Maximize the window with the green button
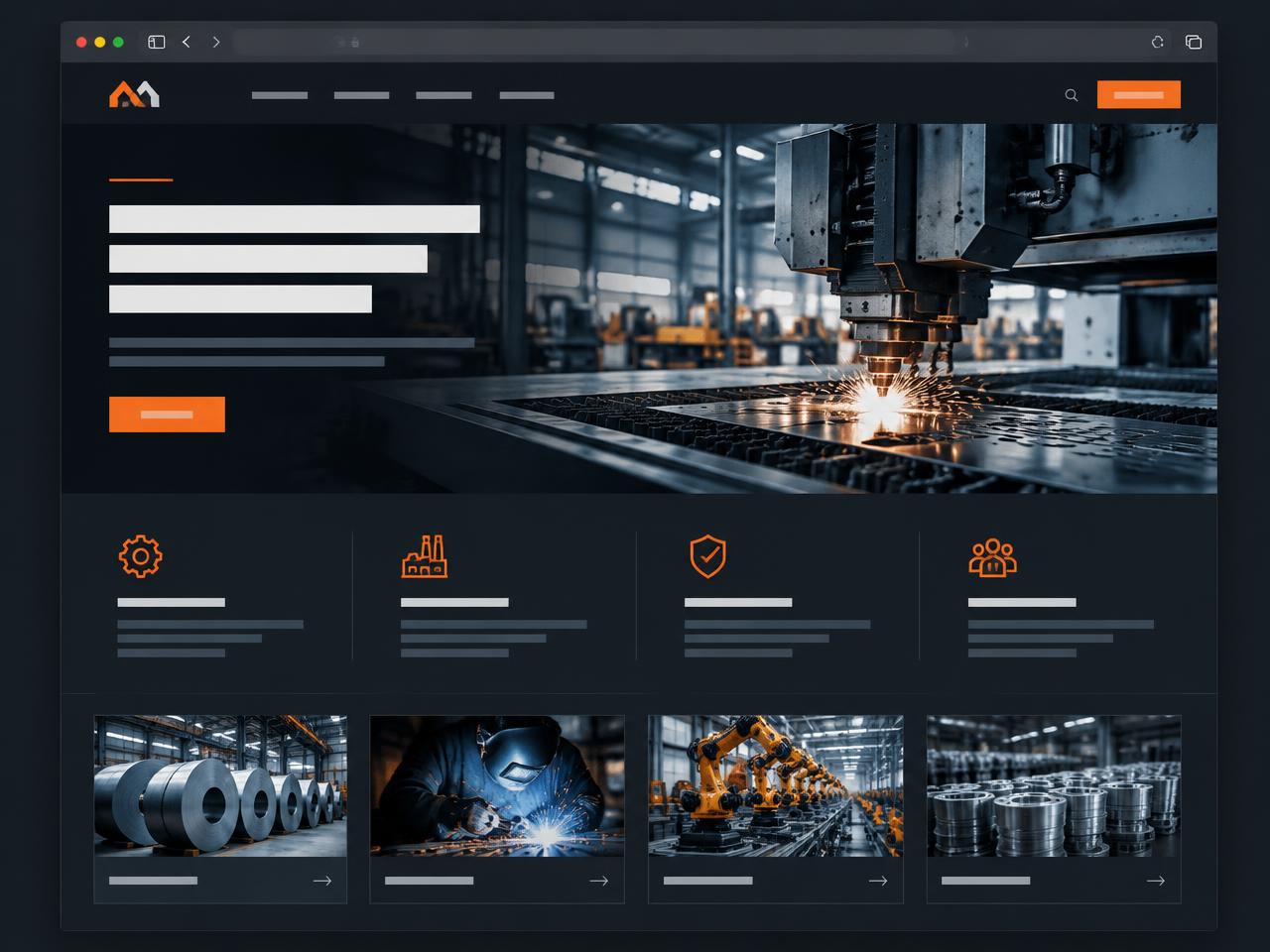The image size is (1270, 952). coord(118,42)
